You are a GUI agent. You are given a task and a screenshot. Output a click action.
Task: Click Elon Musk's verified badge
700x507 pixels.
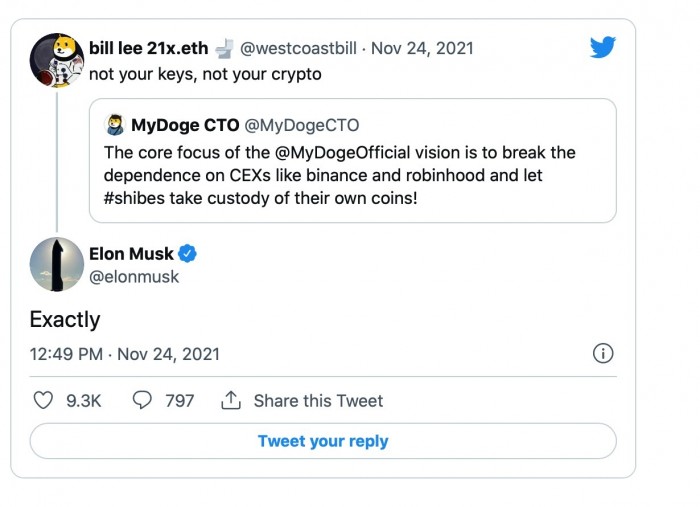coord(188,254)
